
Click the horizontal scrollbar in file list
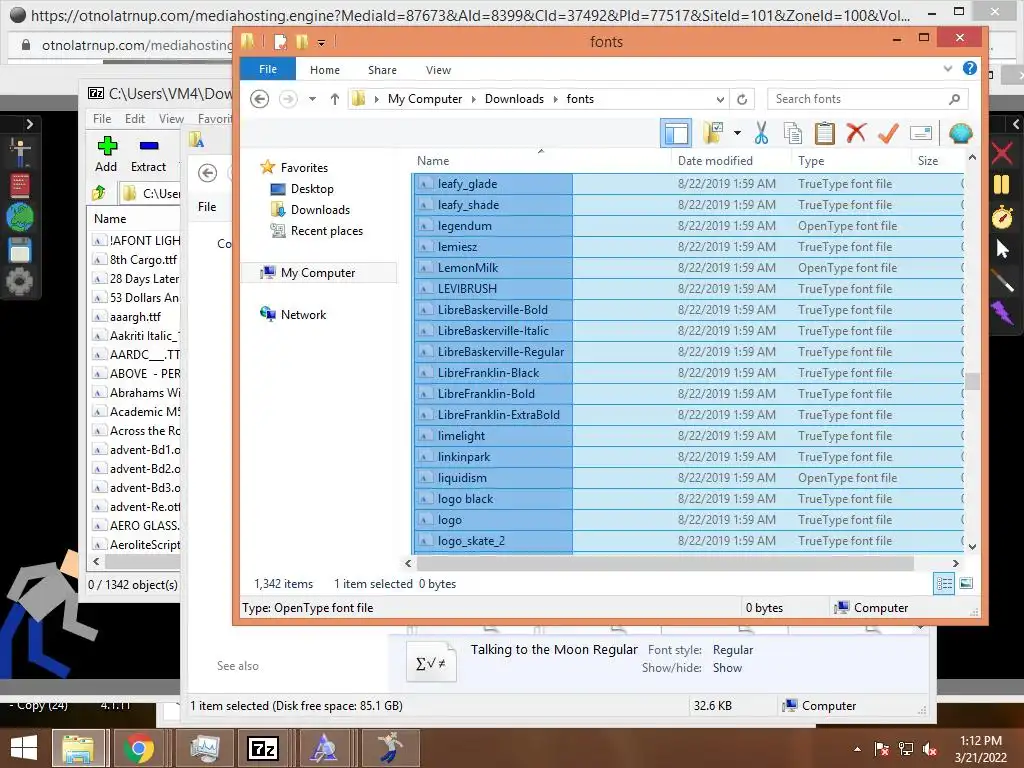664,563
